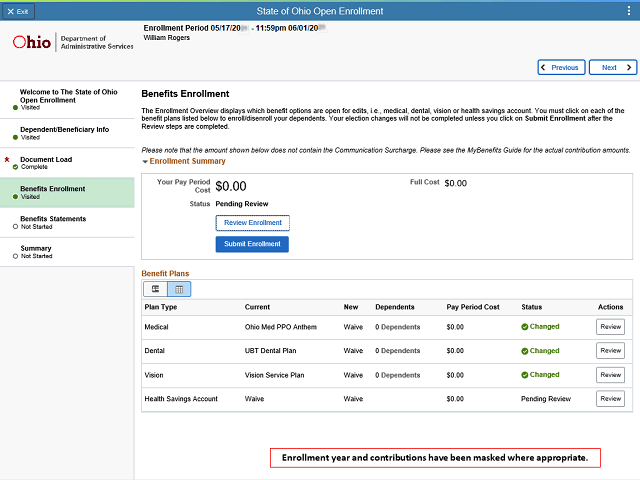The image size is (640, 480).
Task: Go back with the Previous button
Action: point(561,67)
